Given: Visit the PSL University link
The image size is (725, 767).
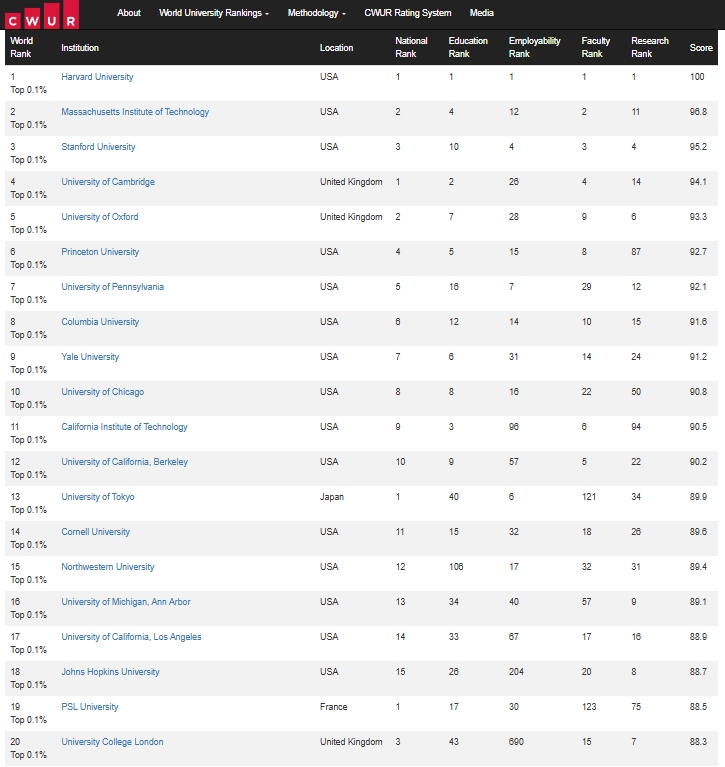Looking at the screenshot, I should point(90,707).
